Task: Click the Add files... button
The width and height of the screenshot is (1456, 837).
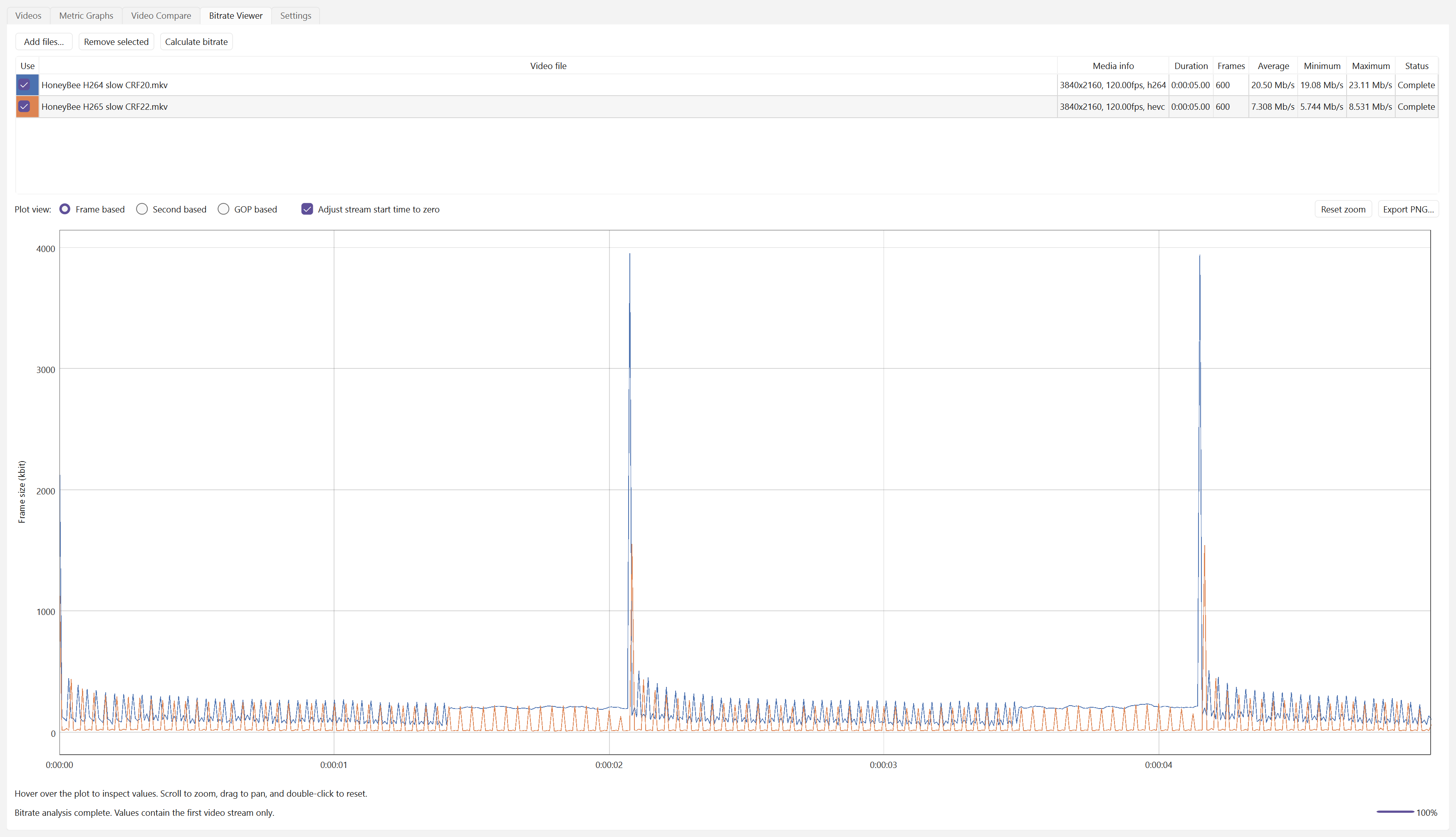Action: (x=44, y=42)
